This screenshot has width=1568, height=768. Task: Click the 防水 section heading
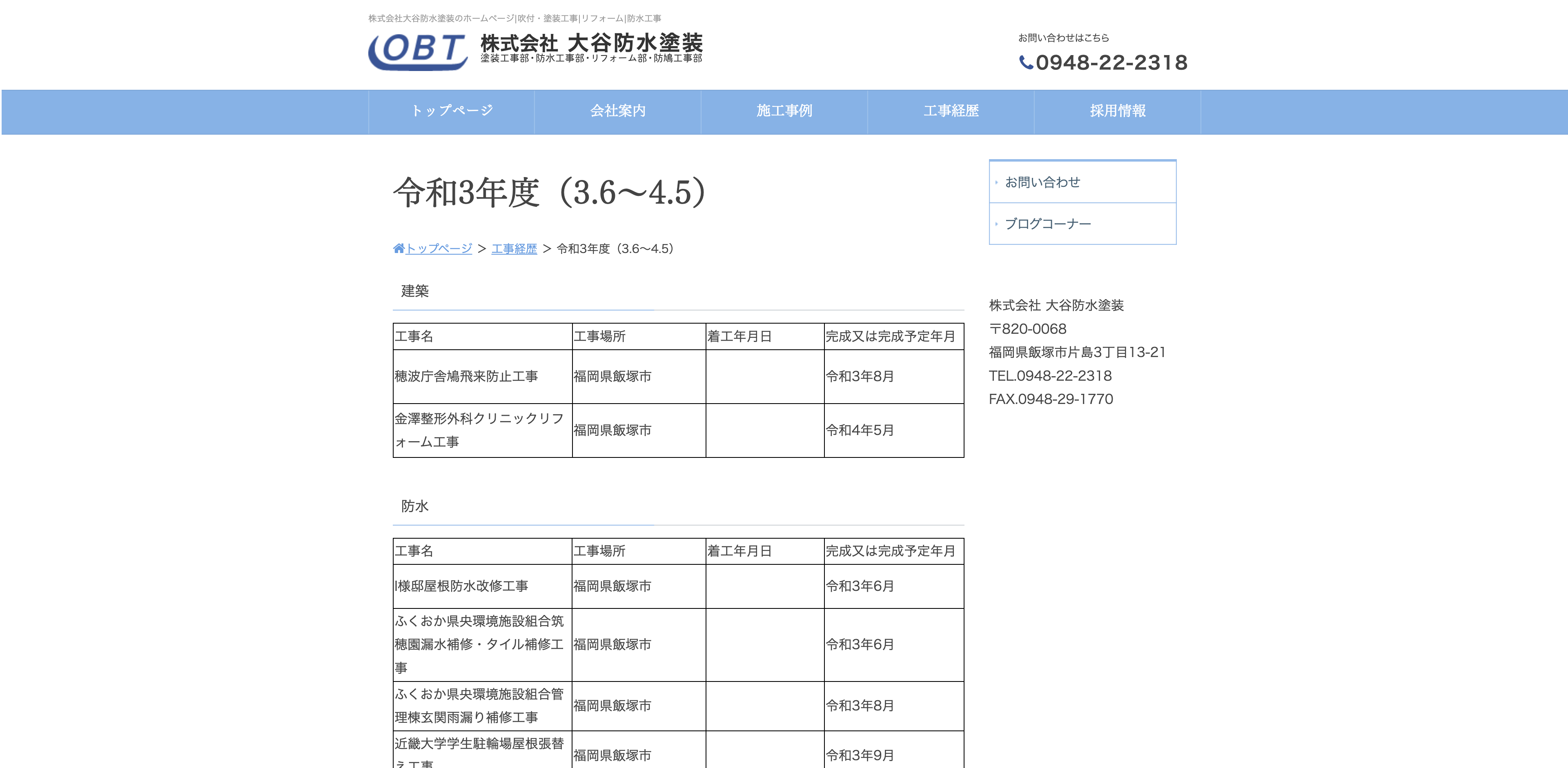[414, 506]
